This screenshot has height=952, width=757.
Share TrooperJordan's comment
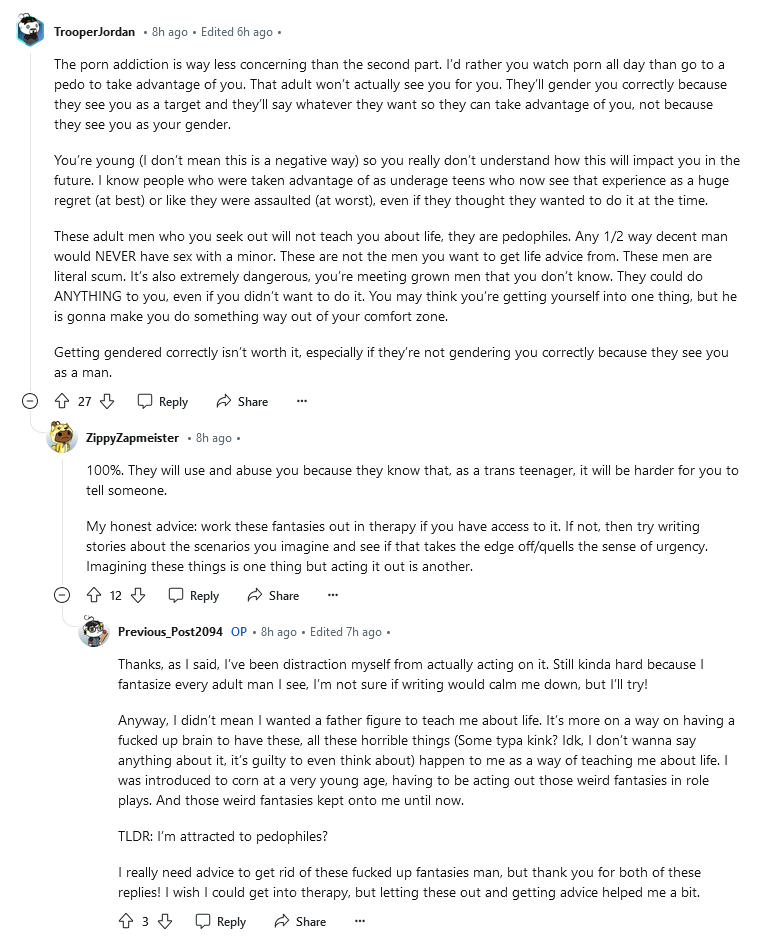(242, 401)
